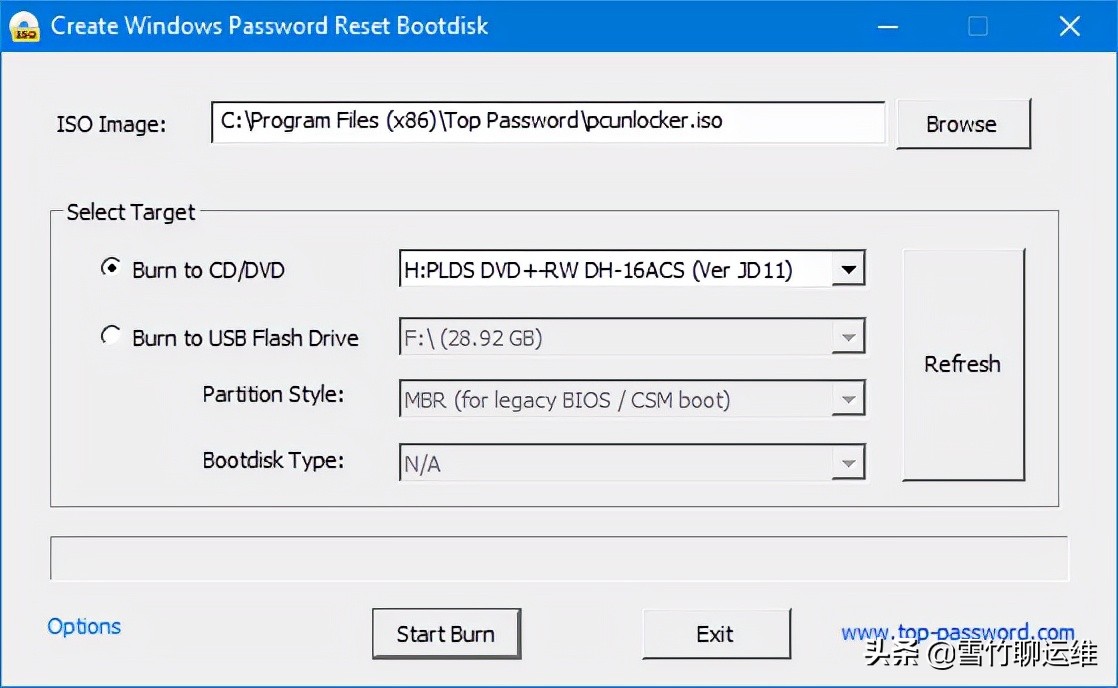
Task: Click the Select Target group label
Action: point(131,212)
